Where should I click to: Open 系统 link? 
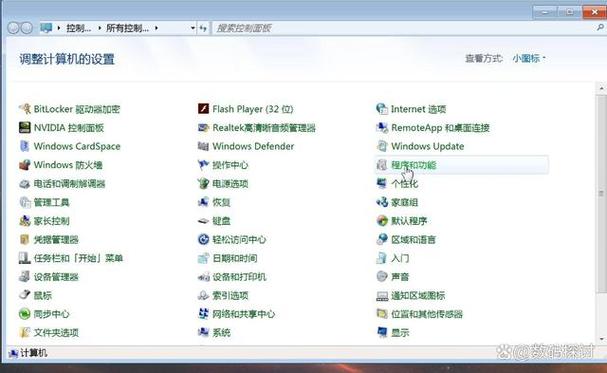click(x=221, y=332)
